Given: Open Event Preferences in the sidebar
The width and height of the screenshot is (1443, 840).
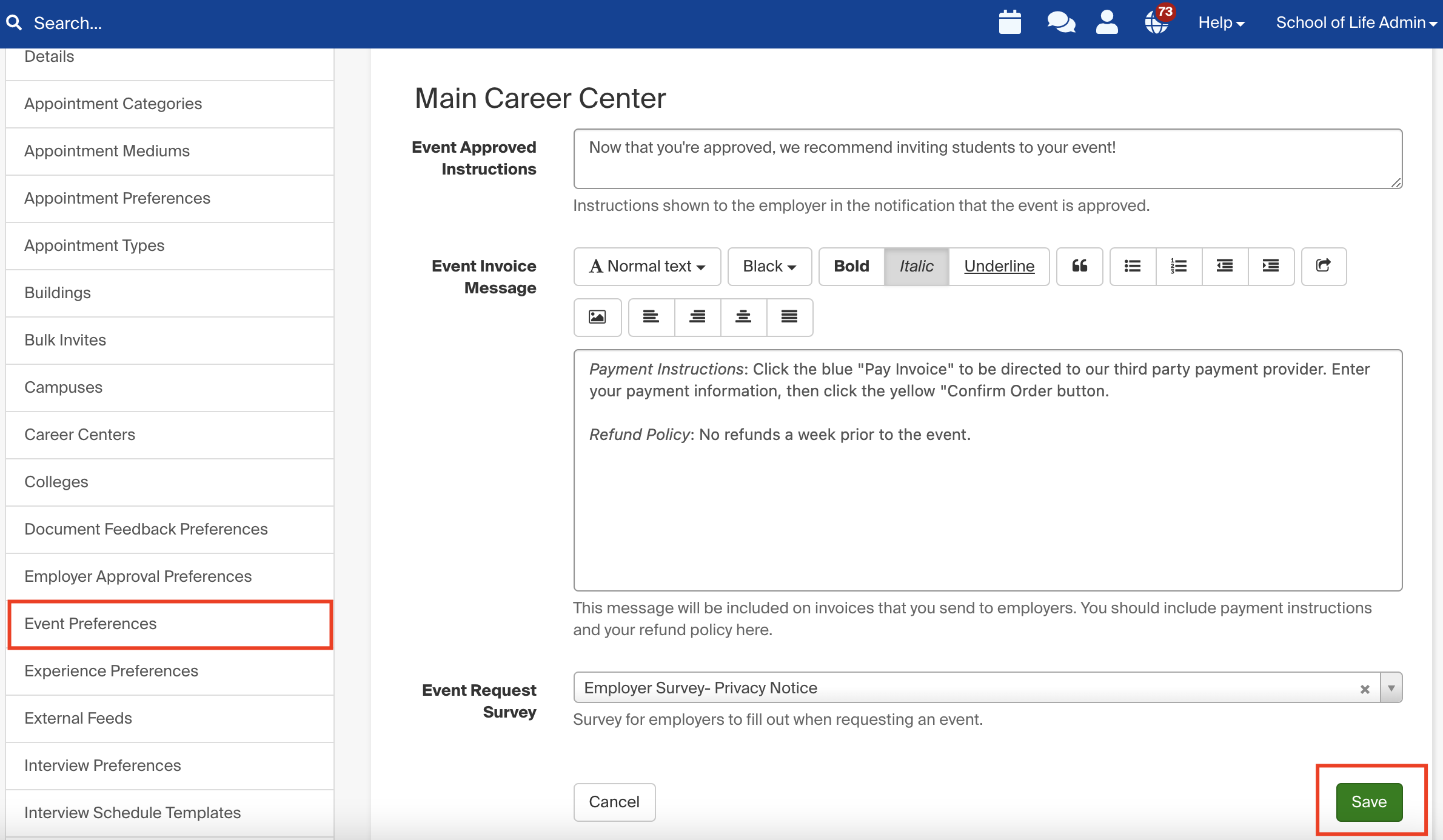Looking at the screenshot, I should pyautogui.click(x=90, y=624).
